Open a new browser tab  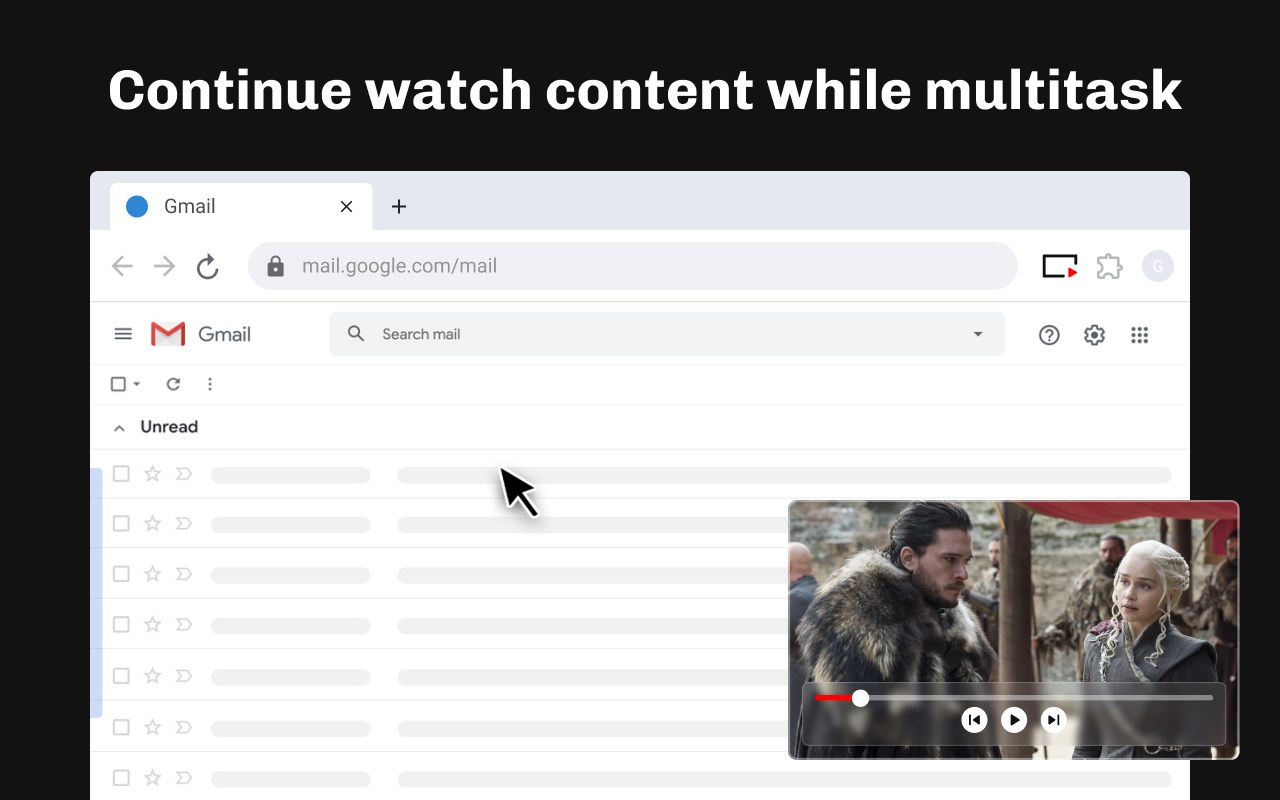click(x=399, y=206)
